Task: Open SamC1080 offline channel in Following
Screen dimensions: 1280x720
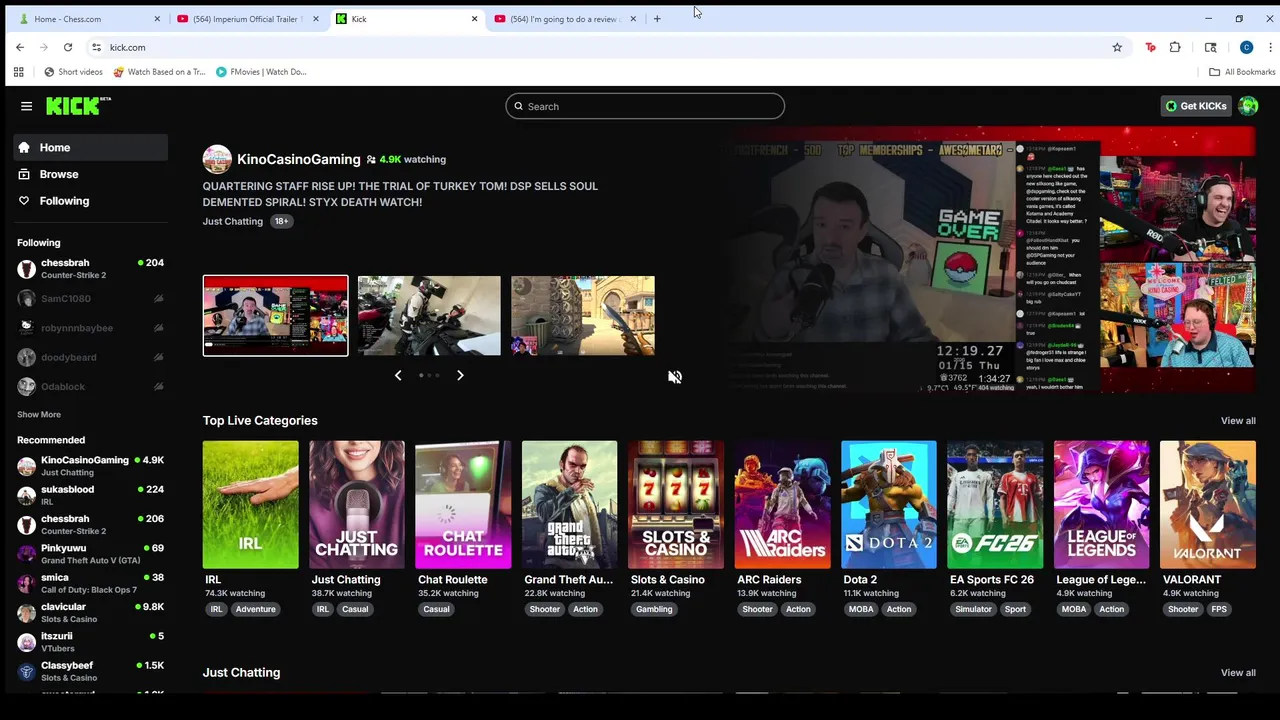Action: [91, 299]
